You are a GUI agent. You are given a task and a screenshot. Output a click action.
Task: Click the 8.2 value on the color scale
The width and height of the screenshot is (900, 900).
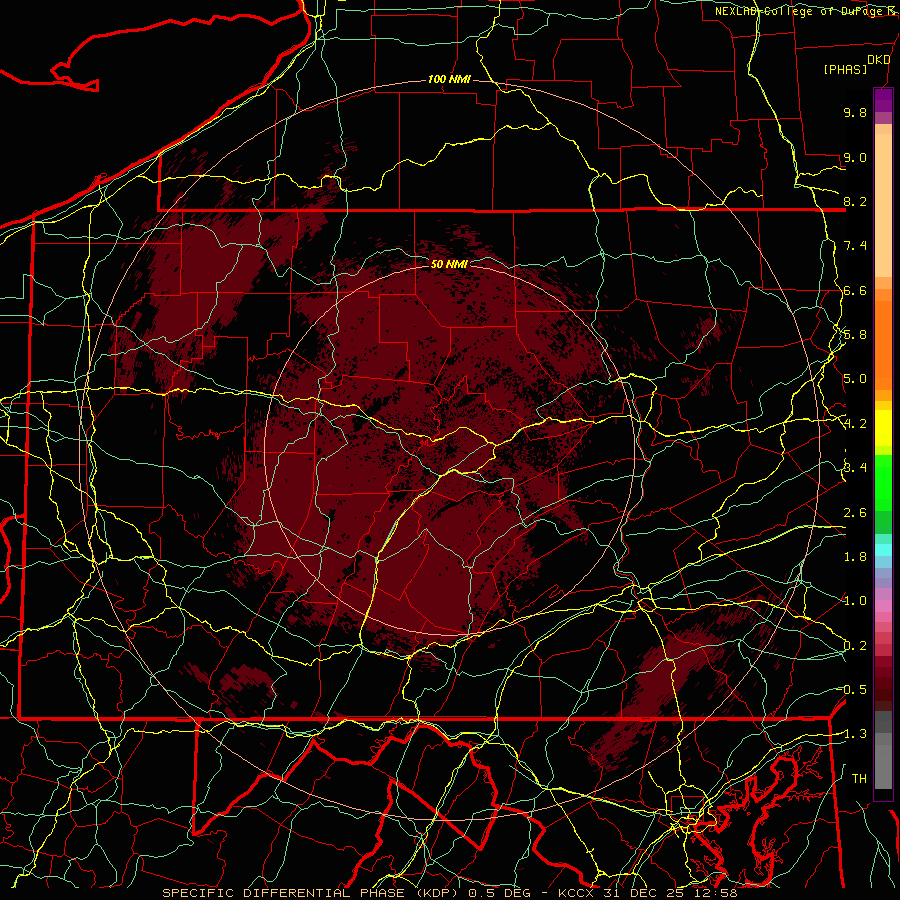855,201
